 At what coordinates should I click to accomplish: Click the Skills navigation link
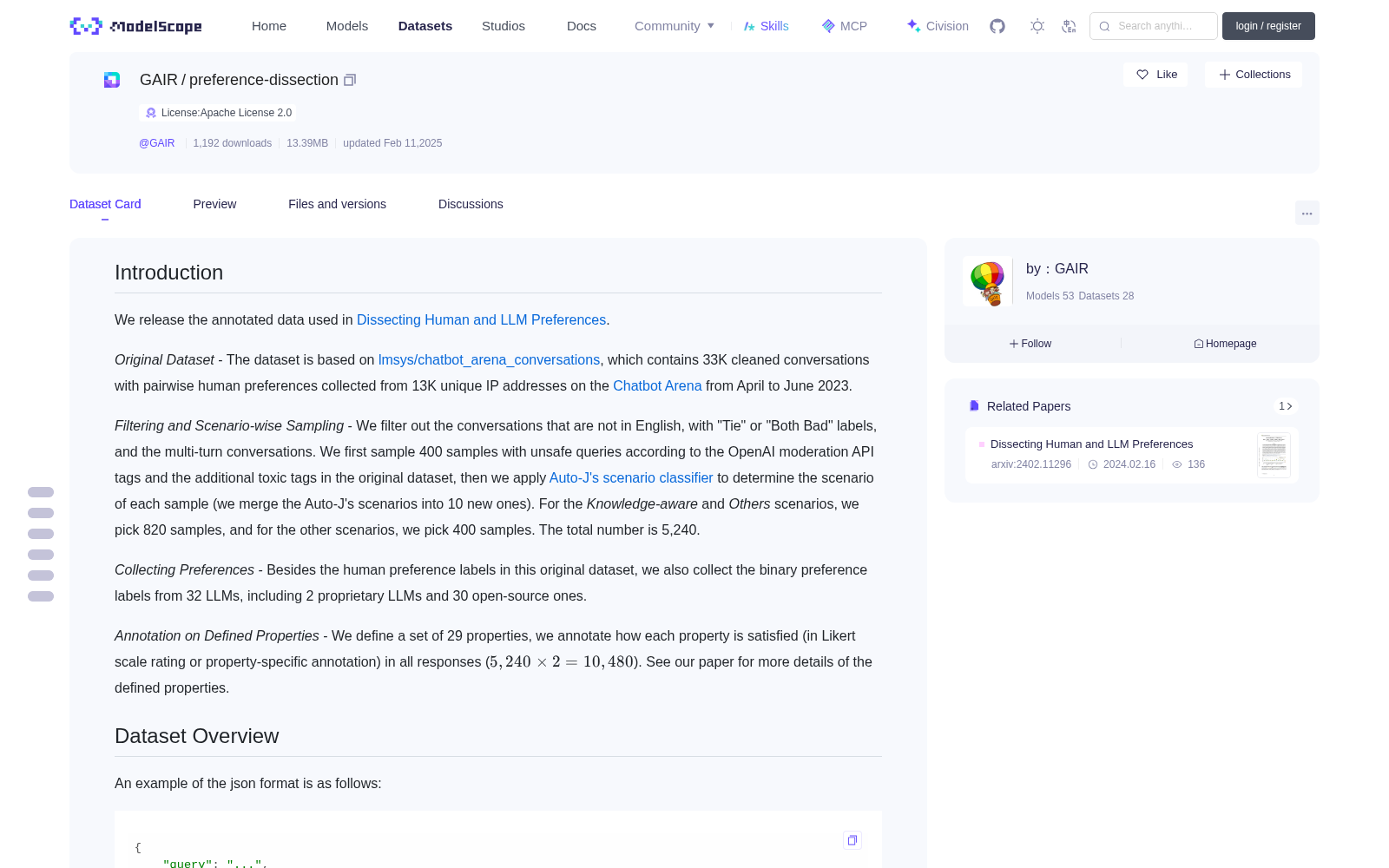766,26
